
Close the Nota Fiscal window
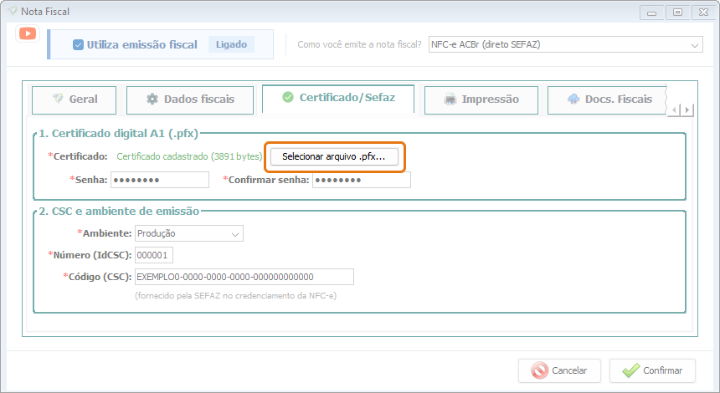click(703, 12)
